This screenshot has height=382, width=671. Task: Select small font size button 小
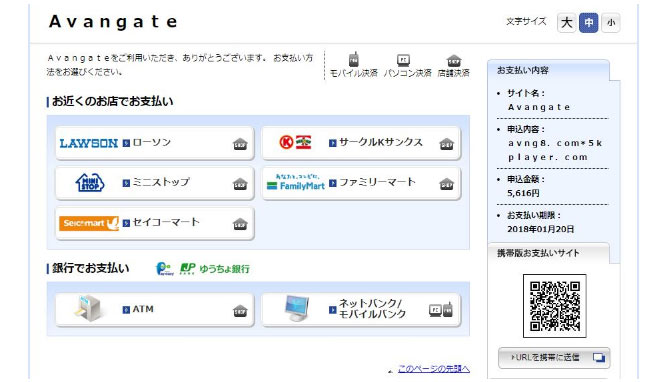611,23
